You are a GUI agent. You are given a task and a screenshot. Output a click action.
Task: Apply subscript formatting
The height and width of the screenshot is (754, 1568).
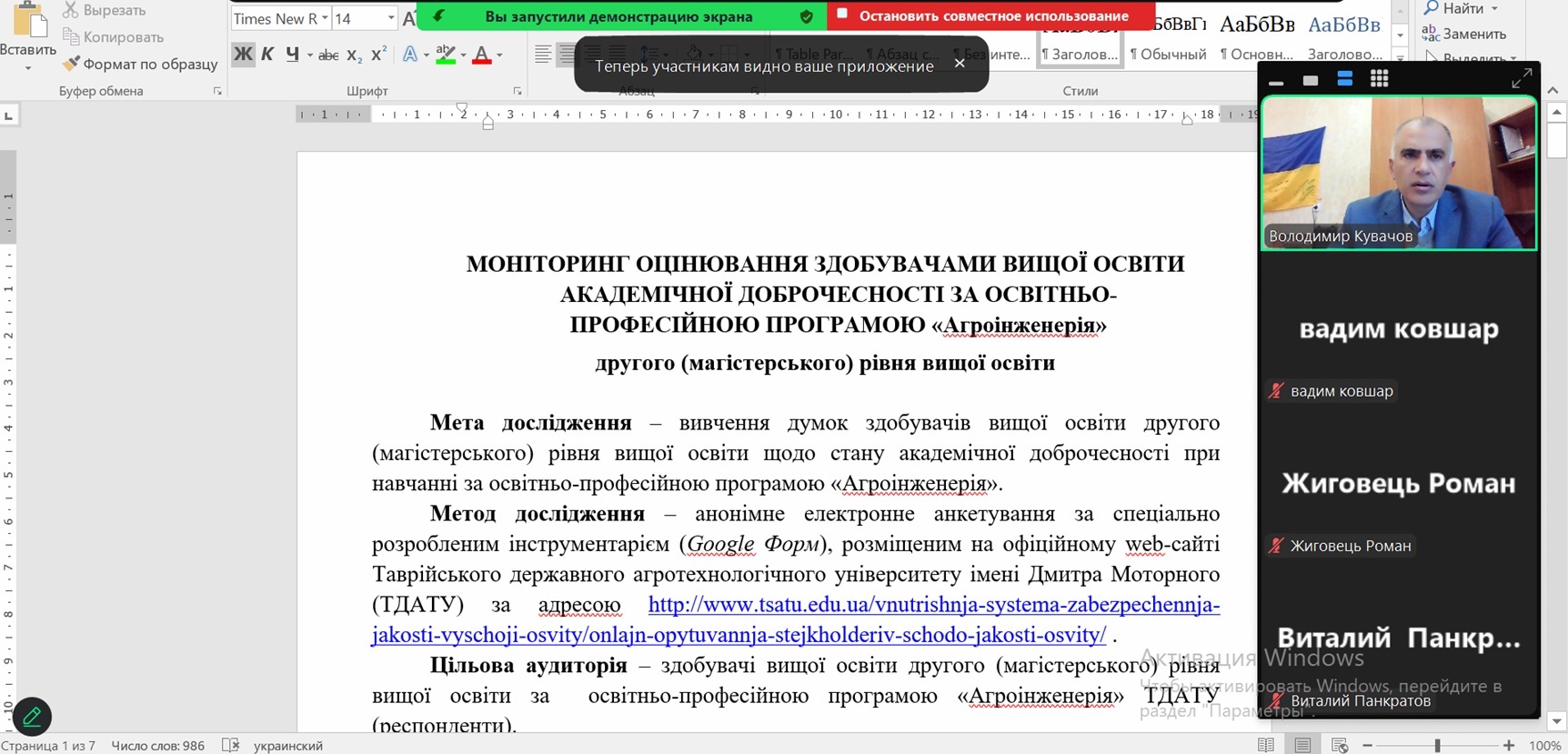coord(355,55)
